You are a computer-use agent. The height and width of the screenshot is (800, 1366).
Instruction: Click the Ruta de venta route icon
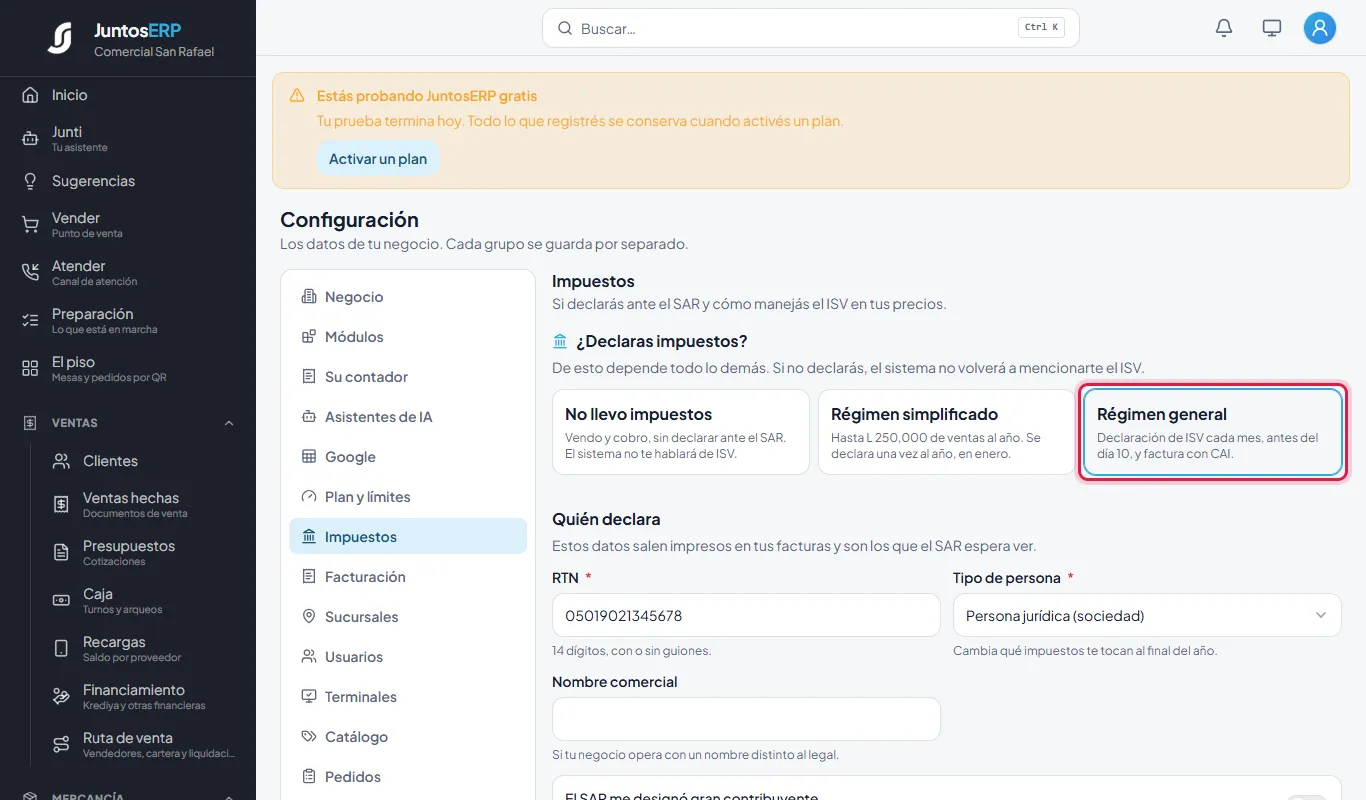(x=61, y=745)
